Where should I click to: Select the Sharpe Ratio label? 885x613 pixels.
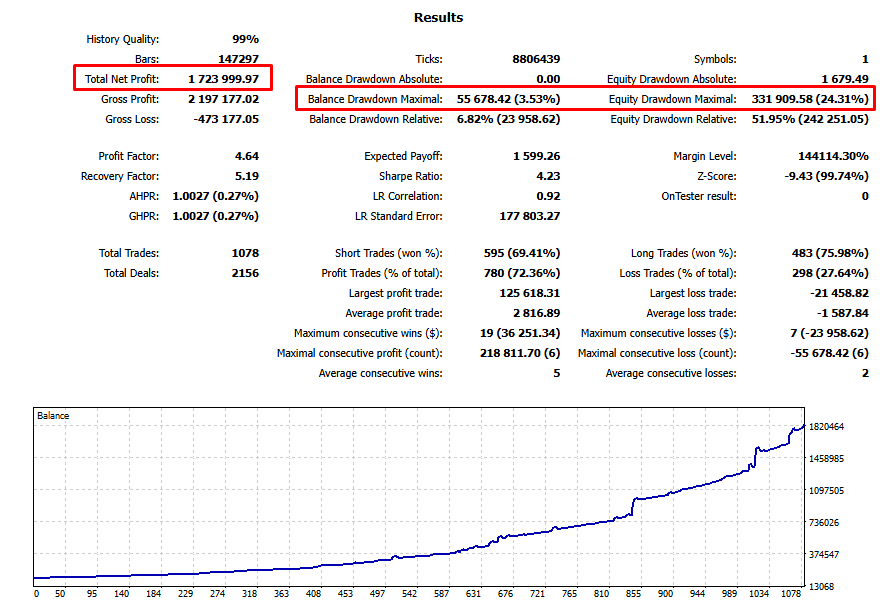pos(411,176)
